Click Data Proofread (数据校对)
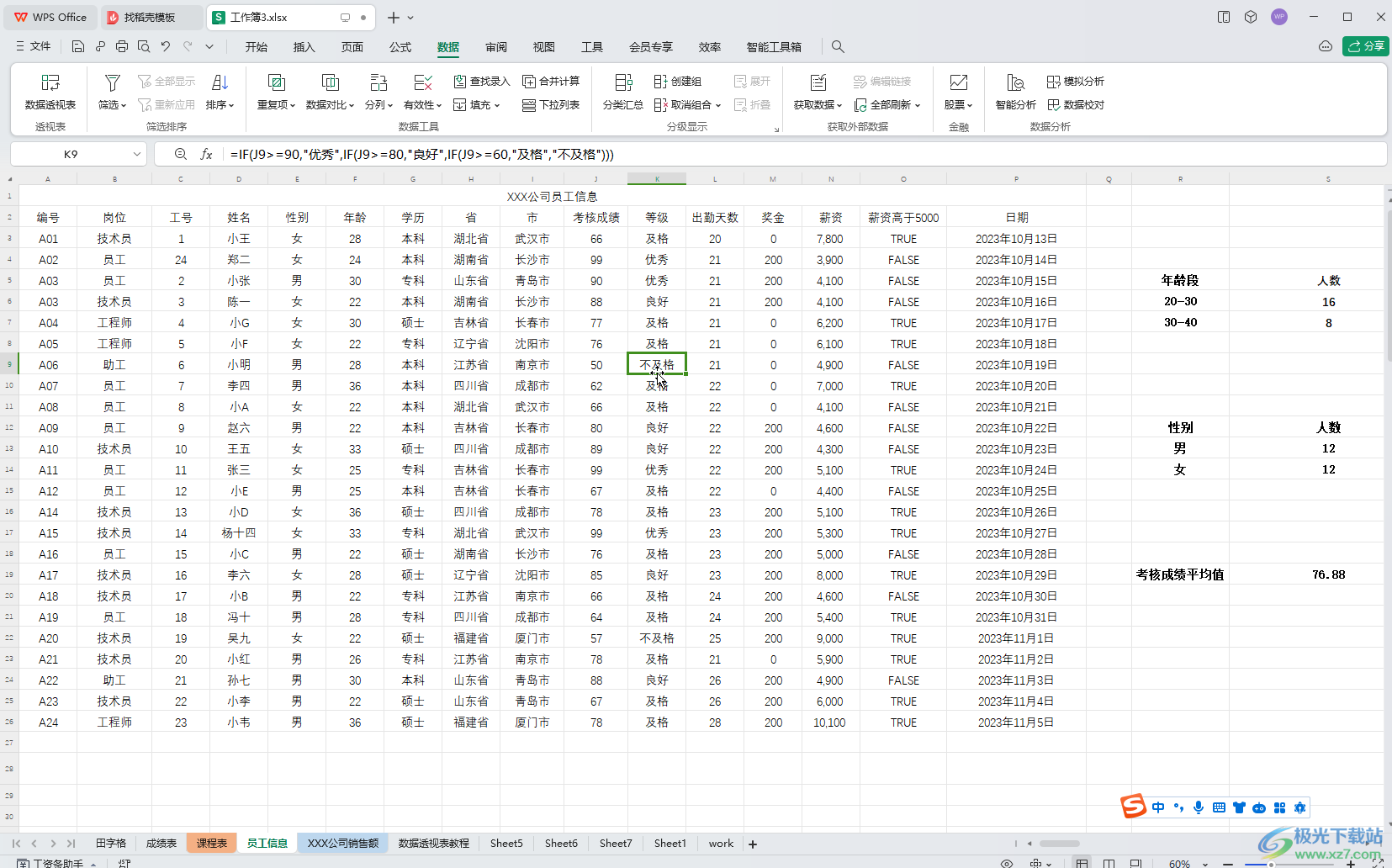Screen dimensions: 1392x868 point(1076,105)
